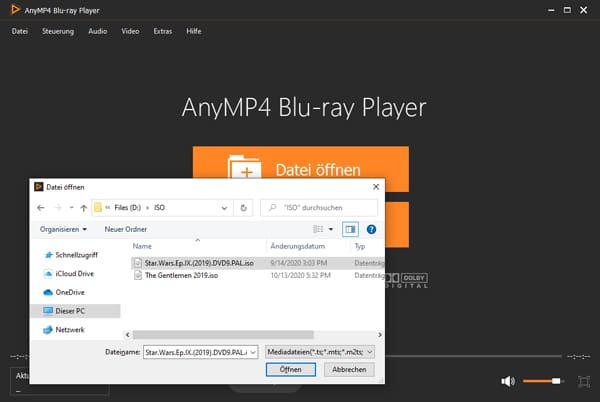Screen dimensions: 600x402
Task: Open help with the blue question icon
Action: pos(371,229)
